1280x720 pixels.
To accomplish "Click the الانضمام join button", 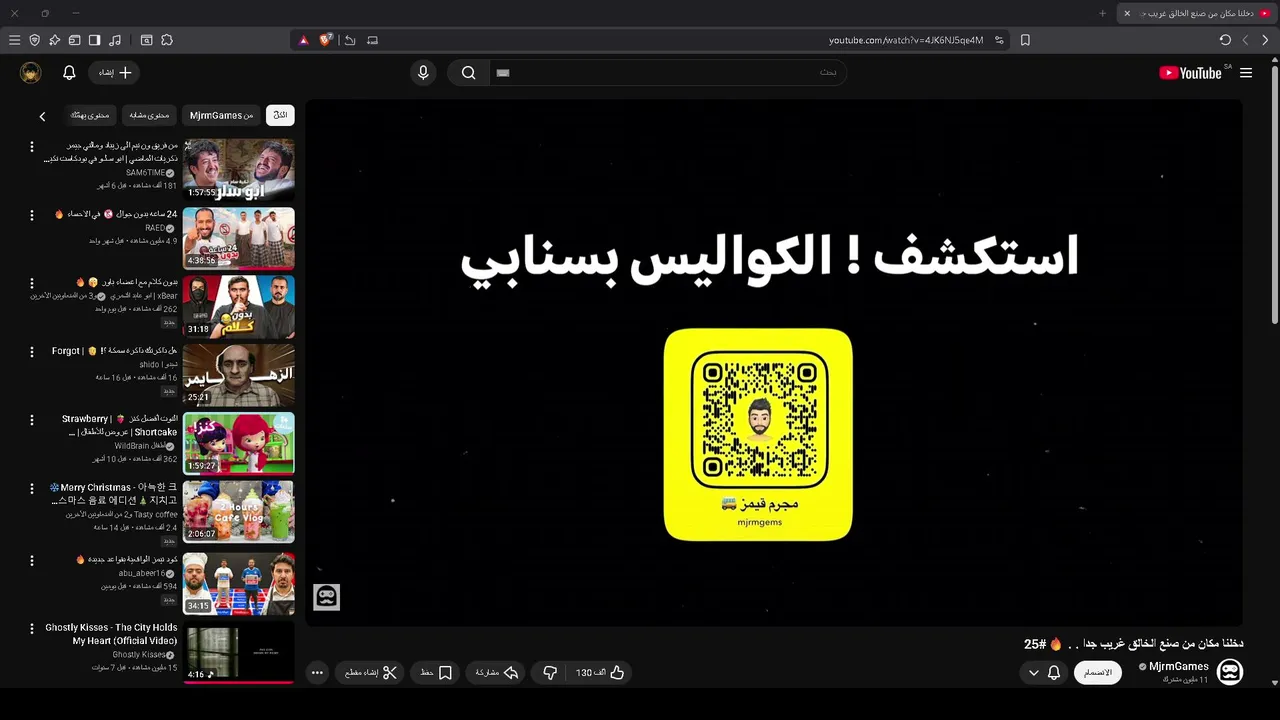I will pos(1098,673).
